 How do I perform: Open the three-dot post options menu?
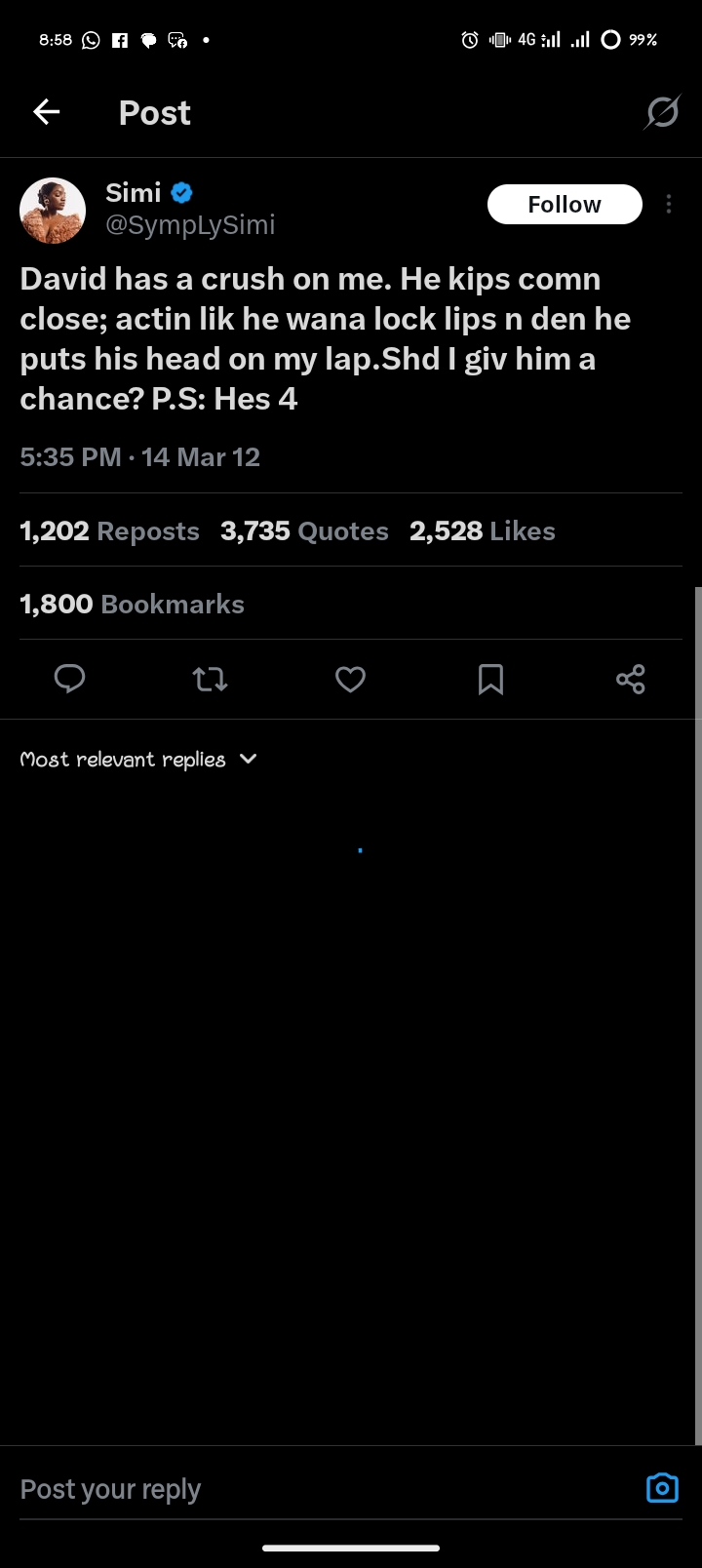669,204
